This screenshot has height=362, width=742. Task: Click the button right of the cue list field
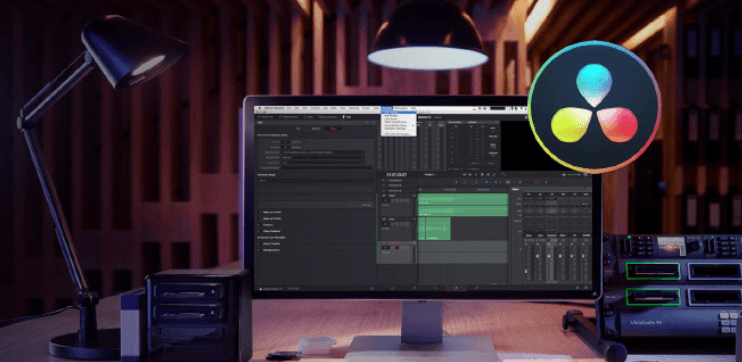[366, 205]
